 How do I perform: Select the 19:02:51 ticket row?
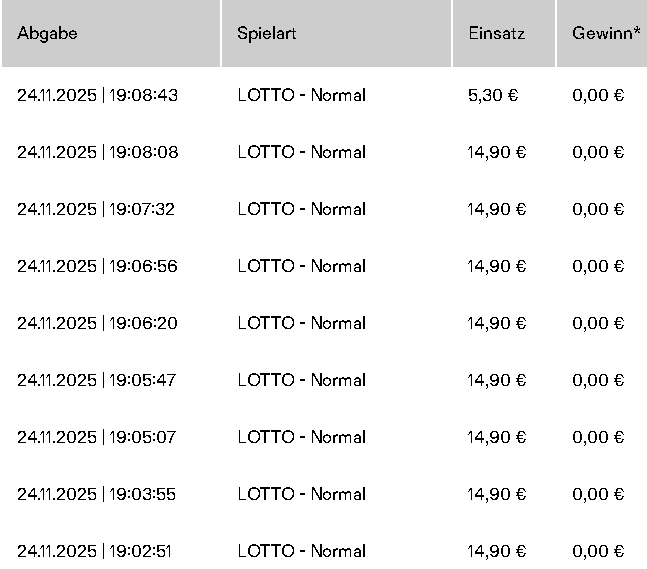[x=97, y=552]
